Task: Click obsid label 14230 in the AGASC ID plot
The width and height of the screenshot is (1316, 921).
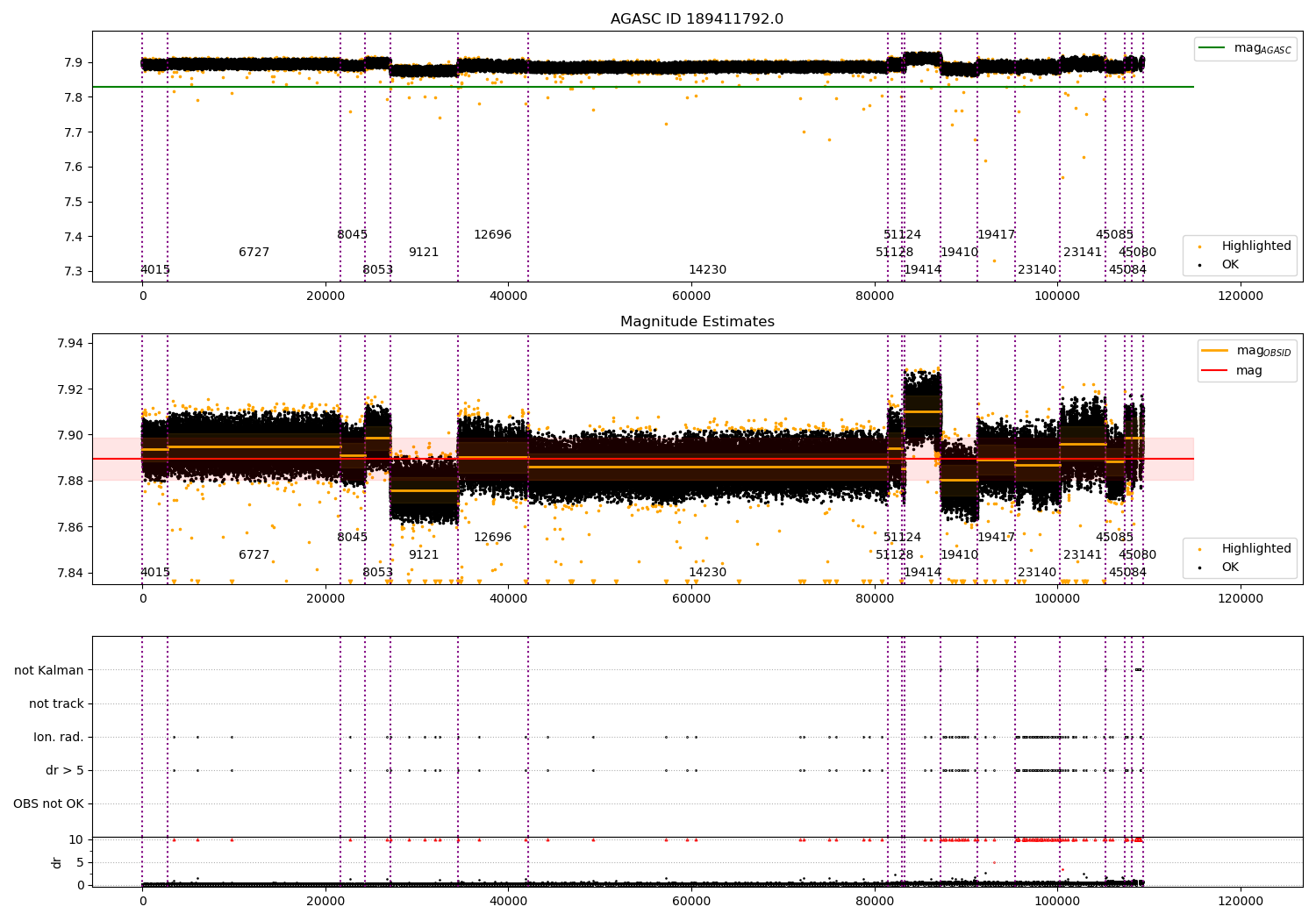Action: point(707,270)
